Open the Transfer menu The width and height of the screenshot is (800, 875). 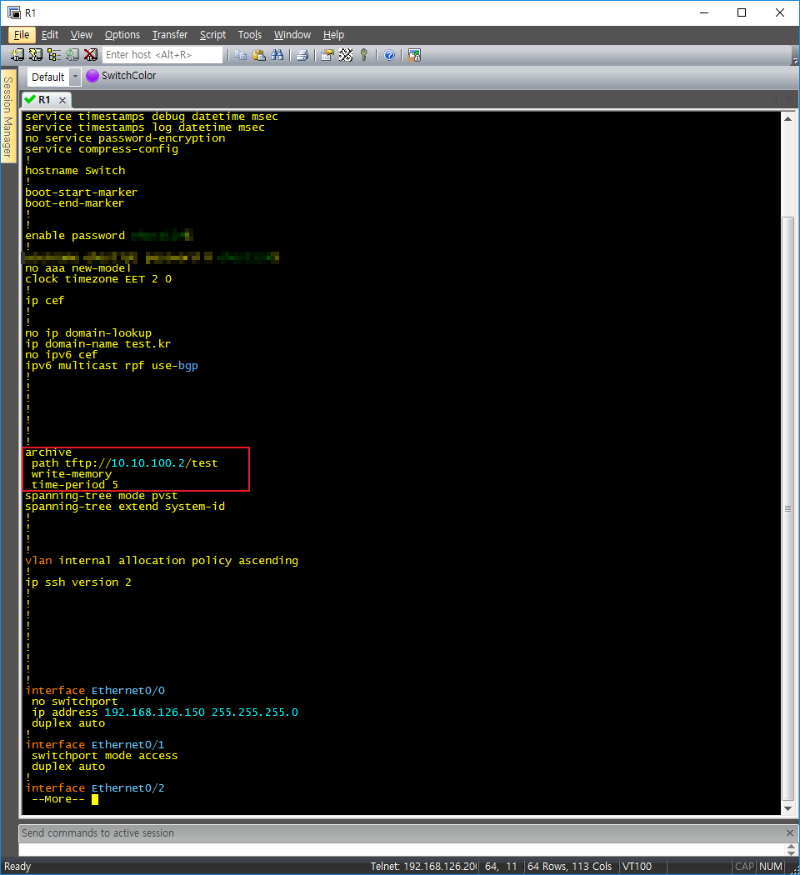tap(169, 35)
